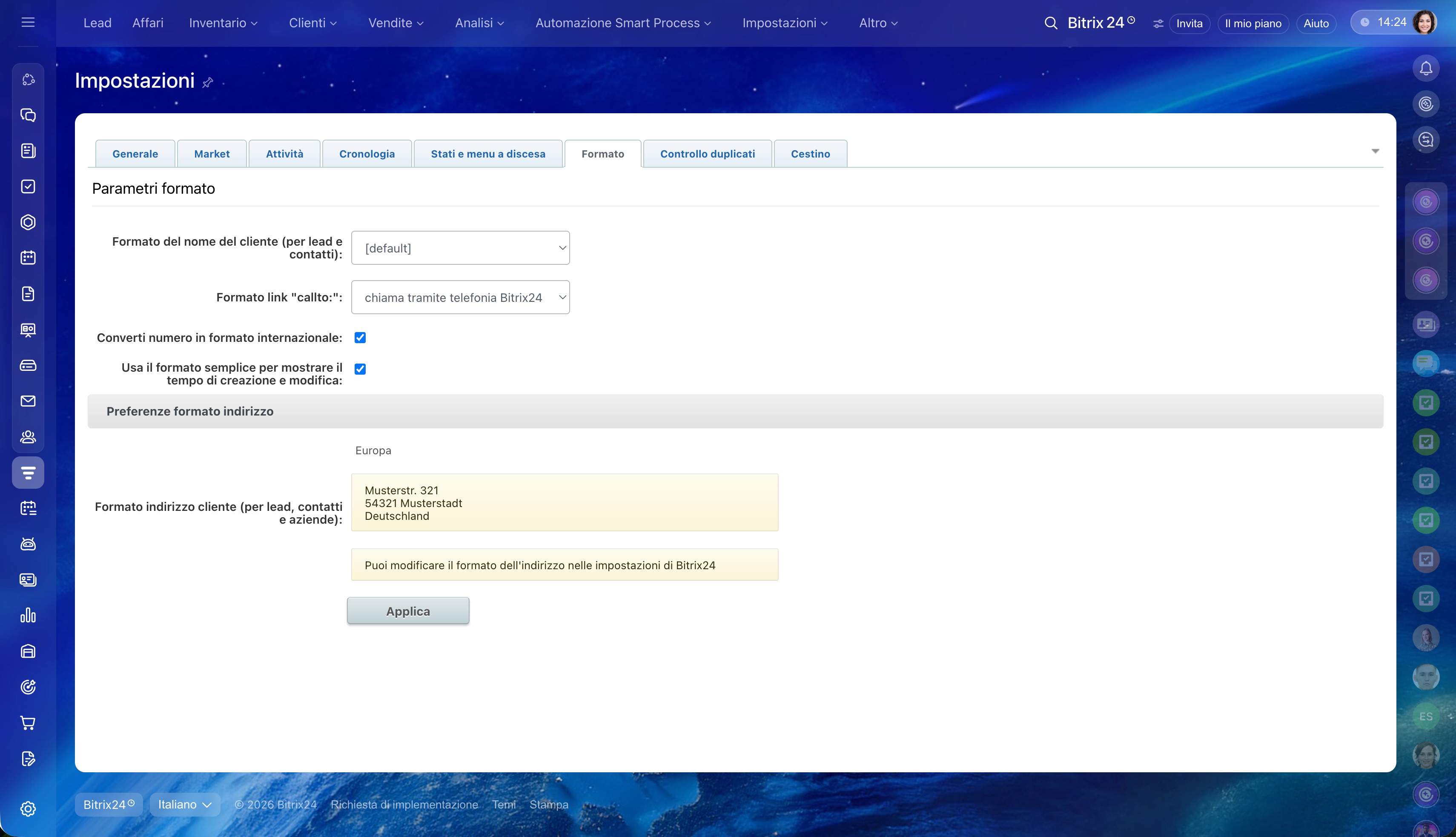Open the mail envelope icon in sidebar
The height and width of the screenshot is (837, 1456).
[x=28, y=401]
